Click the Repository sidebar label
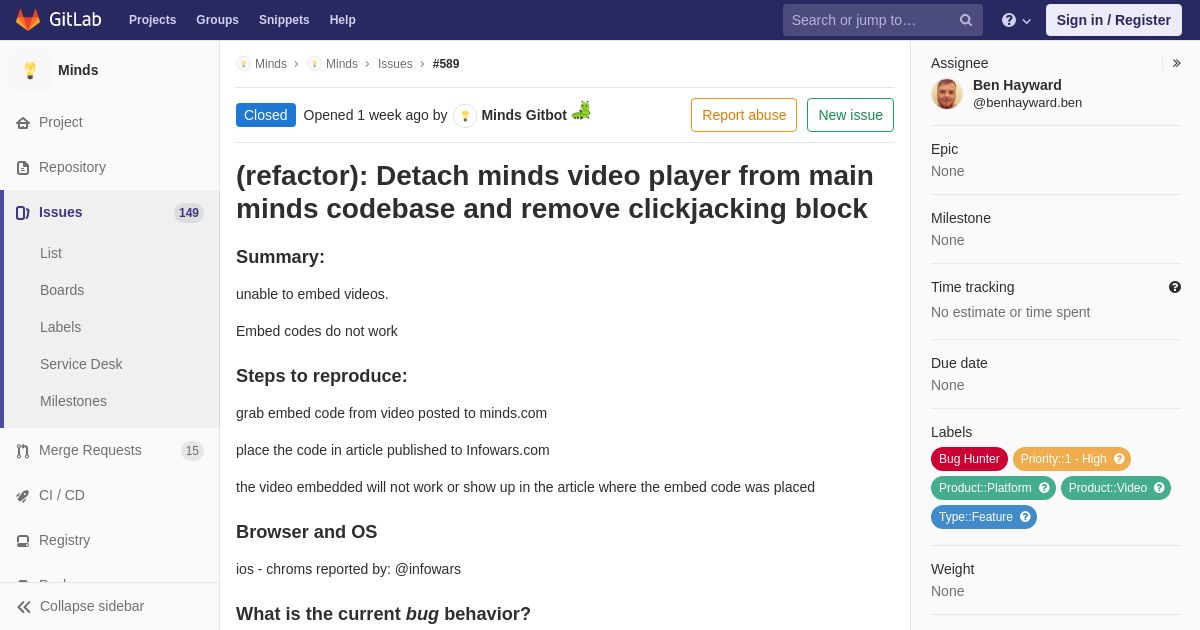 (x=72, y=167)
